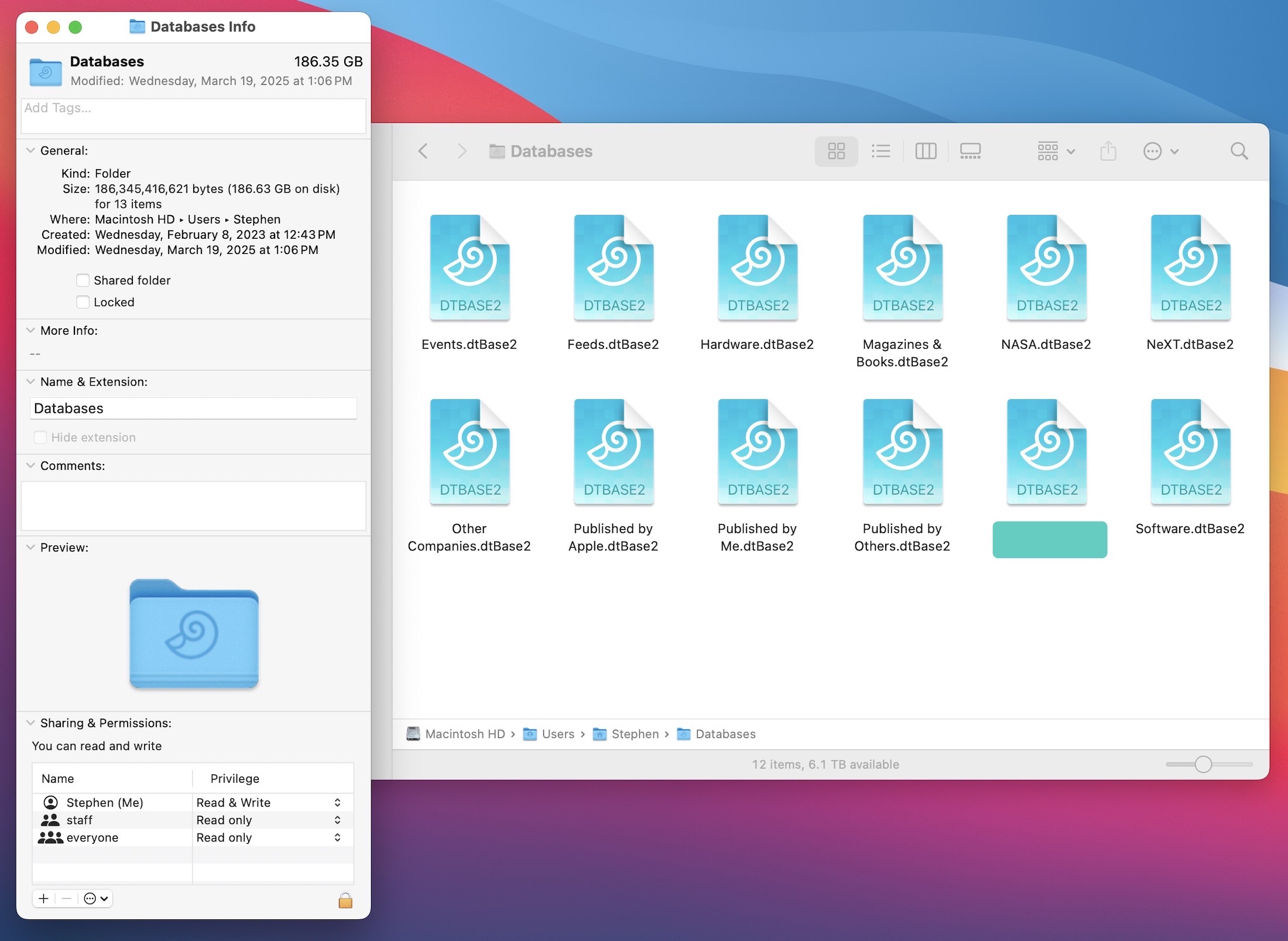Click the folder preview thumbnail
1288x941 pixels.
point(194,633)
